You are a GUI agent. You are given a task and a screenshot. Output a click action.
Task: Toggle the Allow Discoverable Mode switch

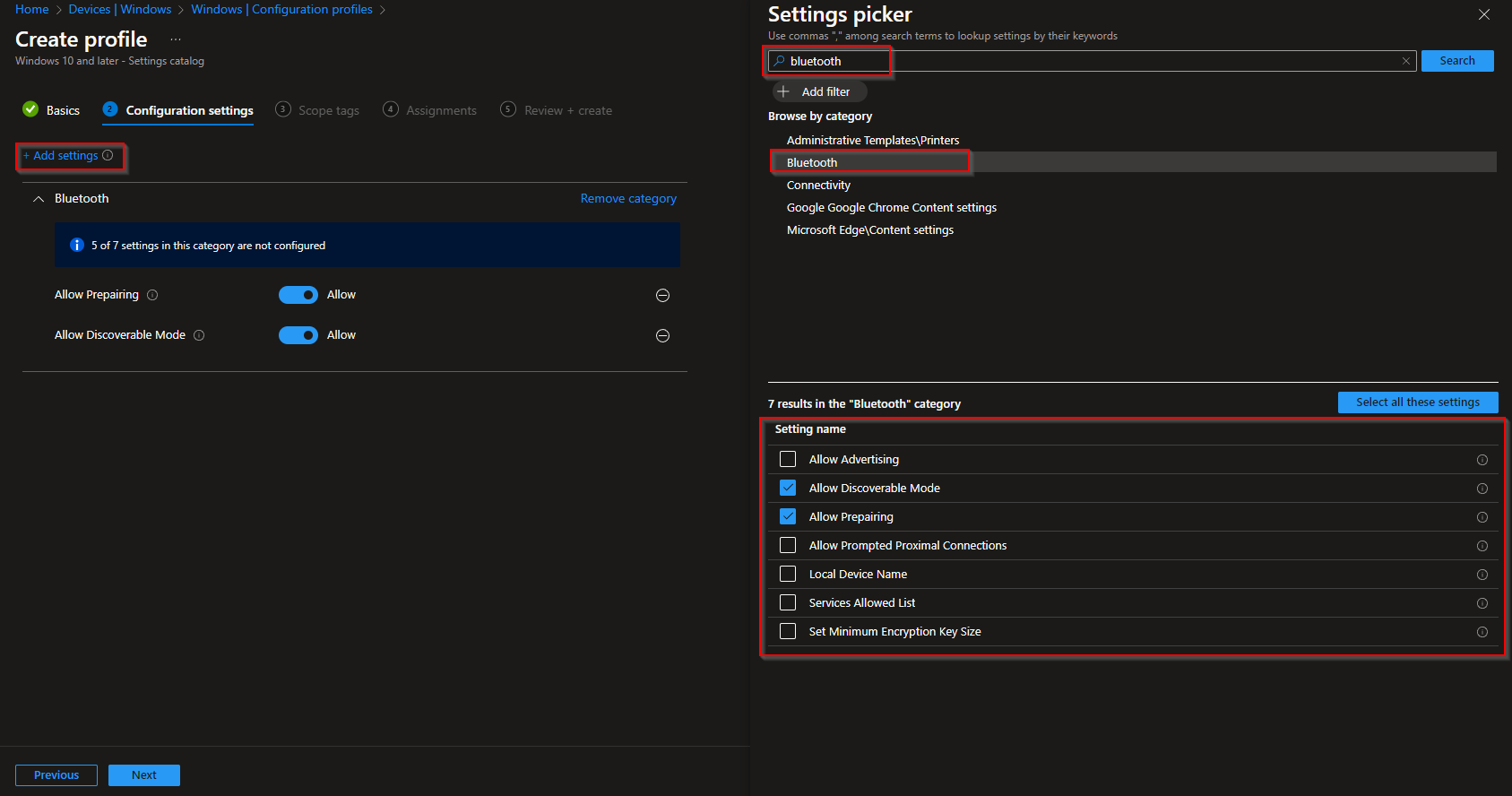298,335
